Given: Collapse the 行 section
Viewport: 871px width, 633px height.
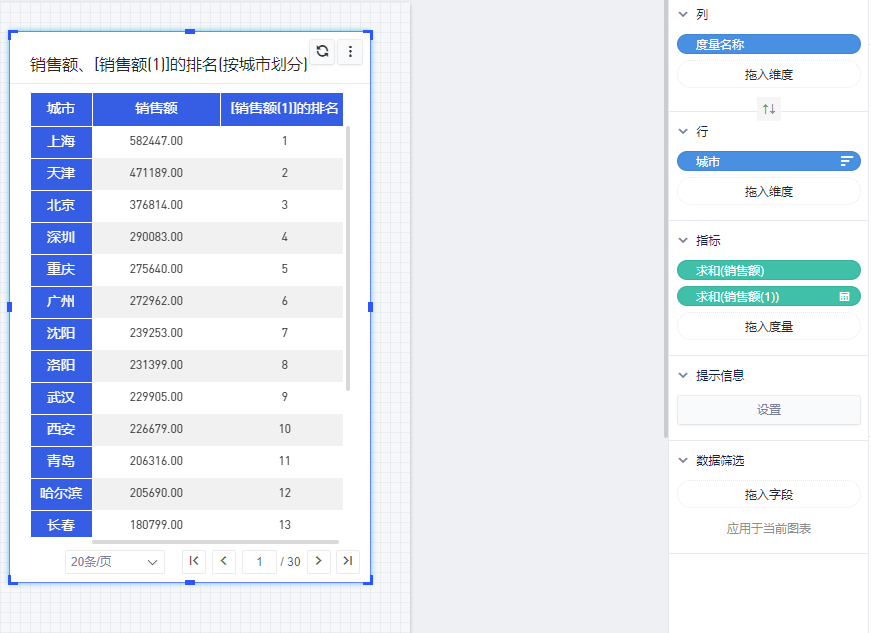Looking at the screenshot, I should point(683,132).
